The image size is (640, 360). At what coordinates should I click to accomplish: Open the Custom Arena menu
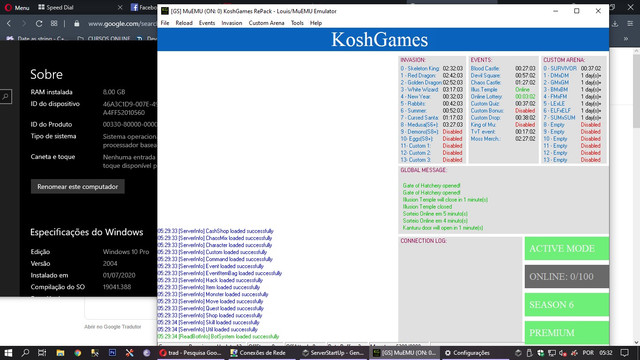[x=267, y=23]
